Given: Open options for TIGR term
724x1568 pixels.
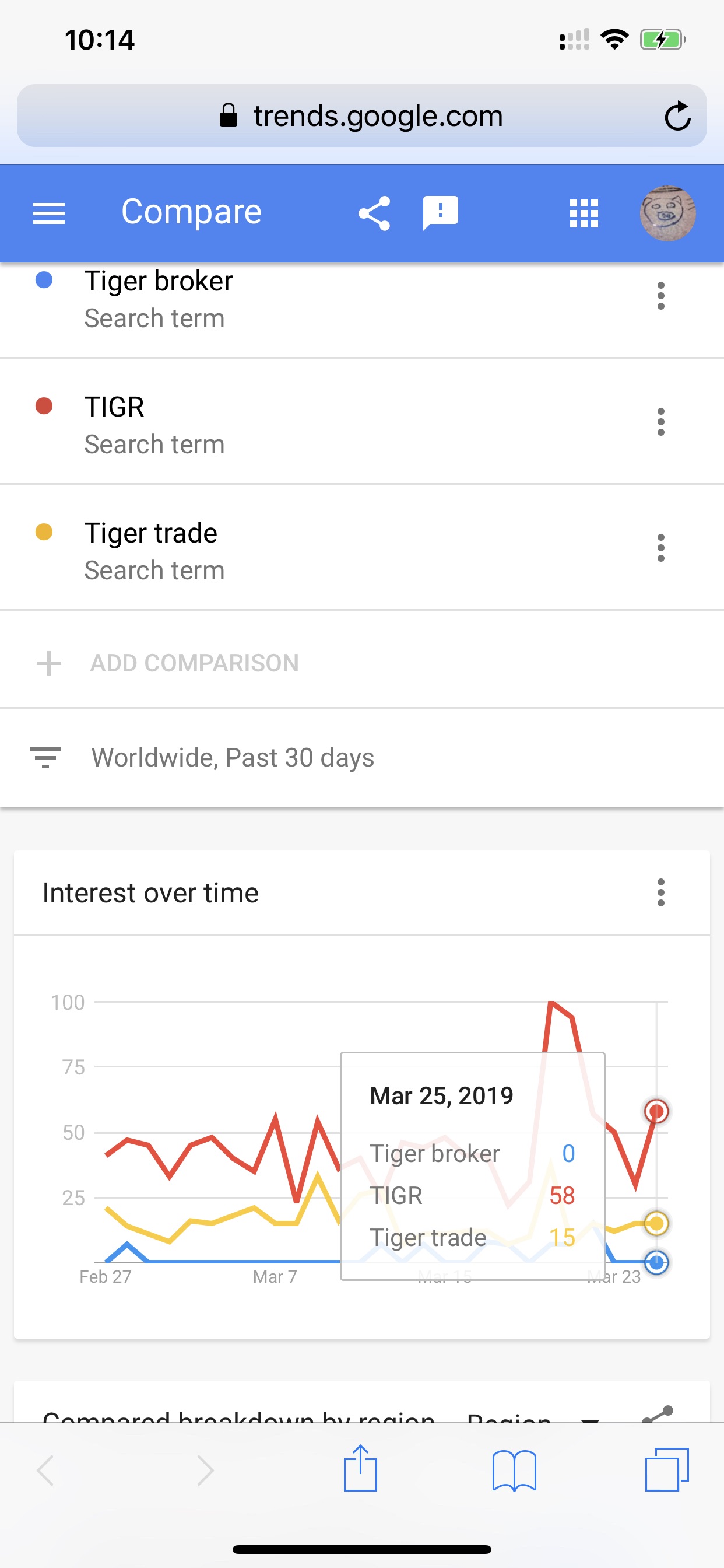Looking at the screenshot, I should [660, 422].
